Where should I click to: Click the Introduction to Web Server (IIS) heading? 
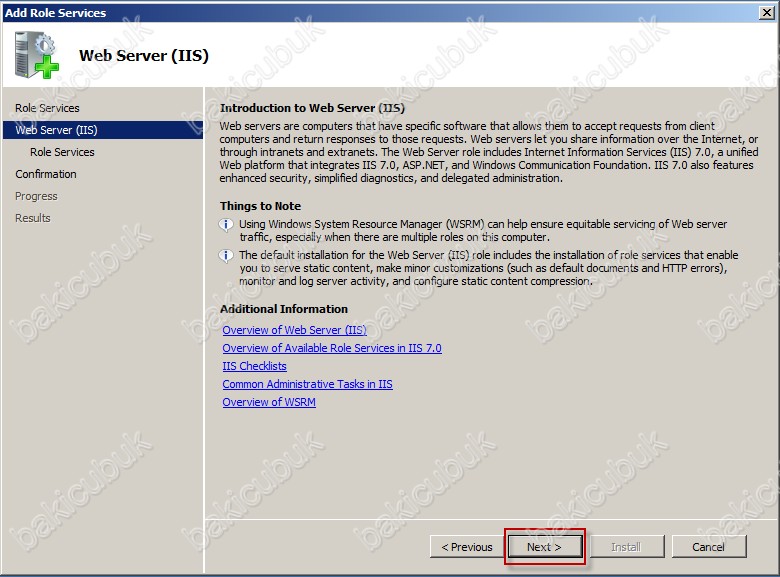(312, 108)
